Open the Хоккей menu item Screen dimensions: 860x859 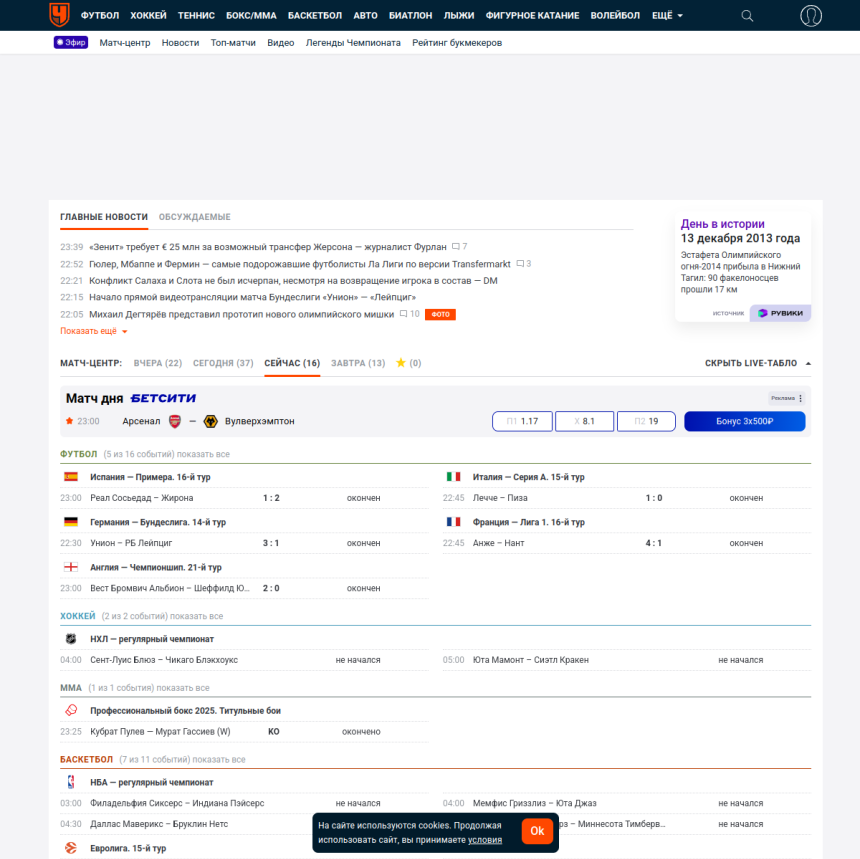pyautogui.click(x=148, y=15)
